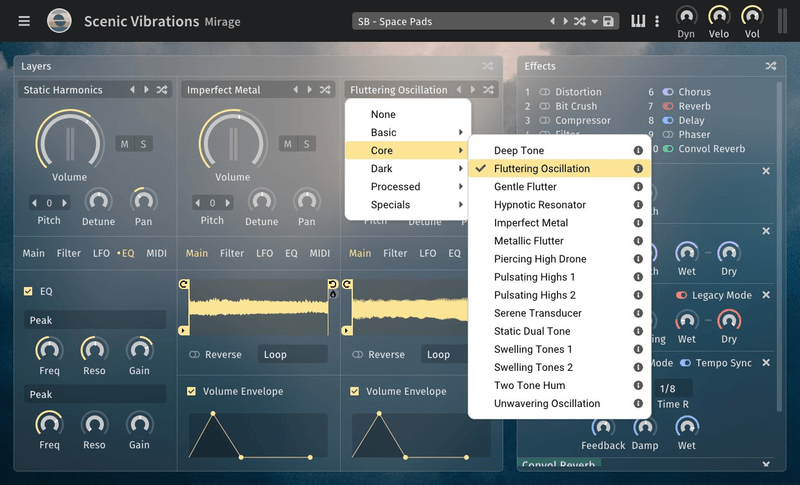
Task: Switch to the Filter tab in Static Harmonics
Action: (x=69, y=254)
